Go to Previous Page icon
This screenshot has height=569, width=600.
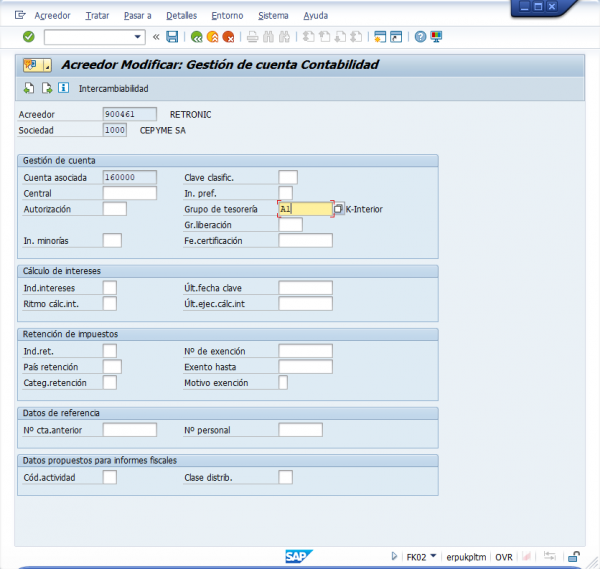click(x=324, y=37)
